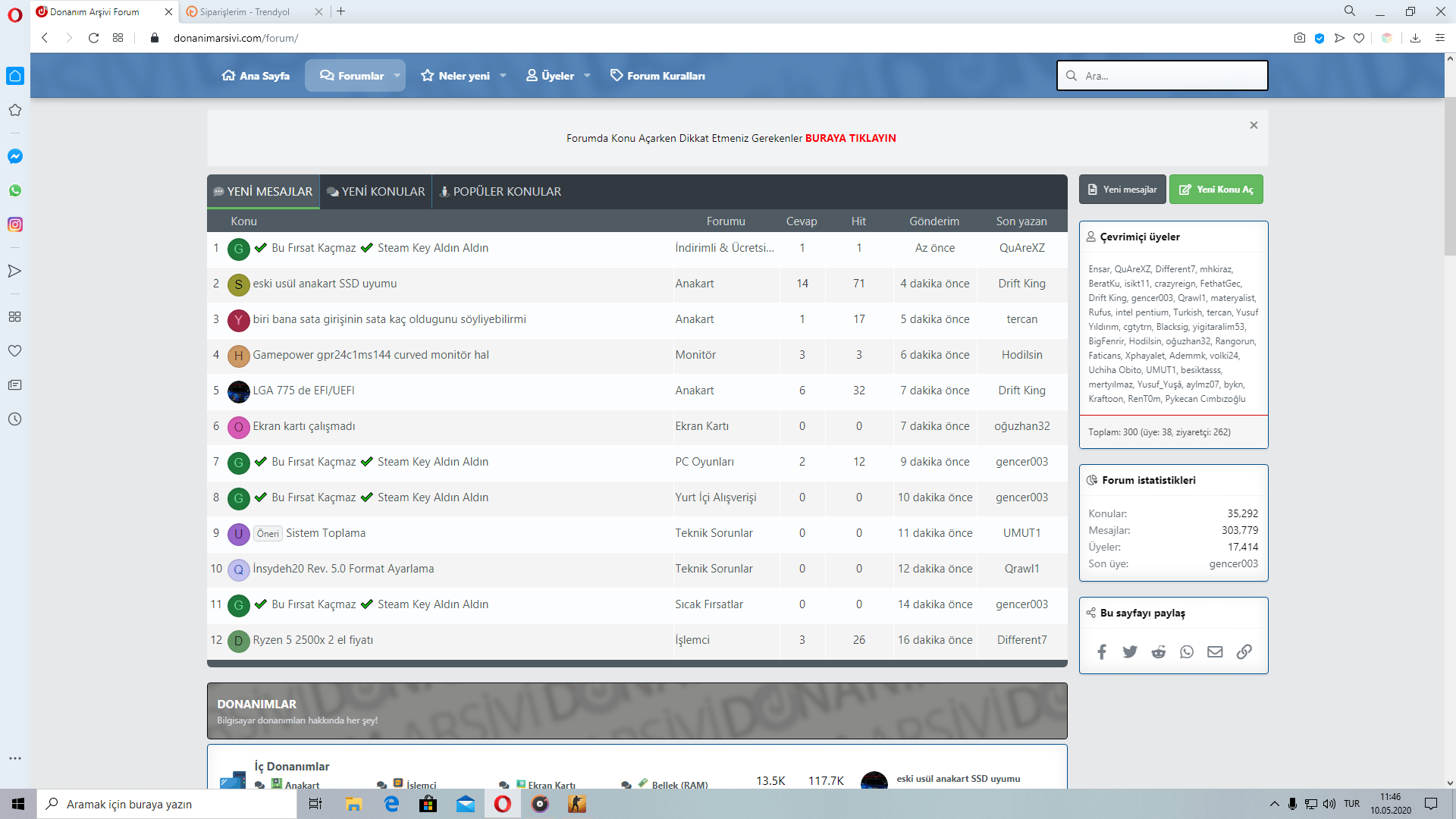
Task: Copy page link with chain icon
Action: click(1244, 652)
